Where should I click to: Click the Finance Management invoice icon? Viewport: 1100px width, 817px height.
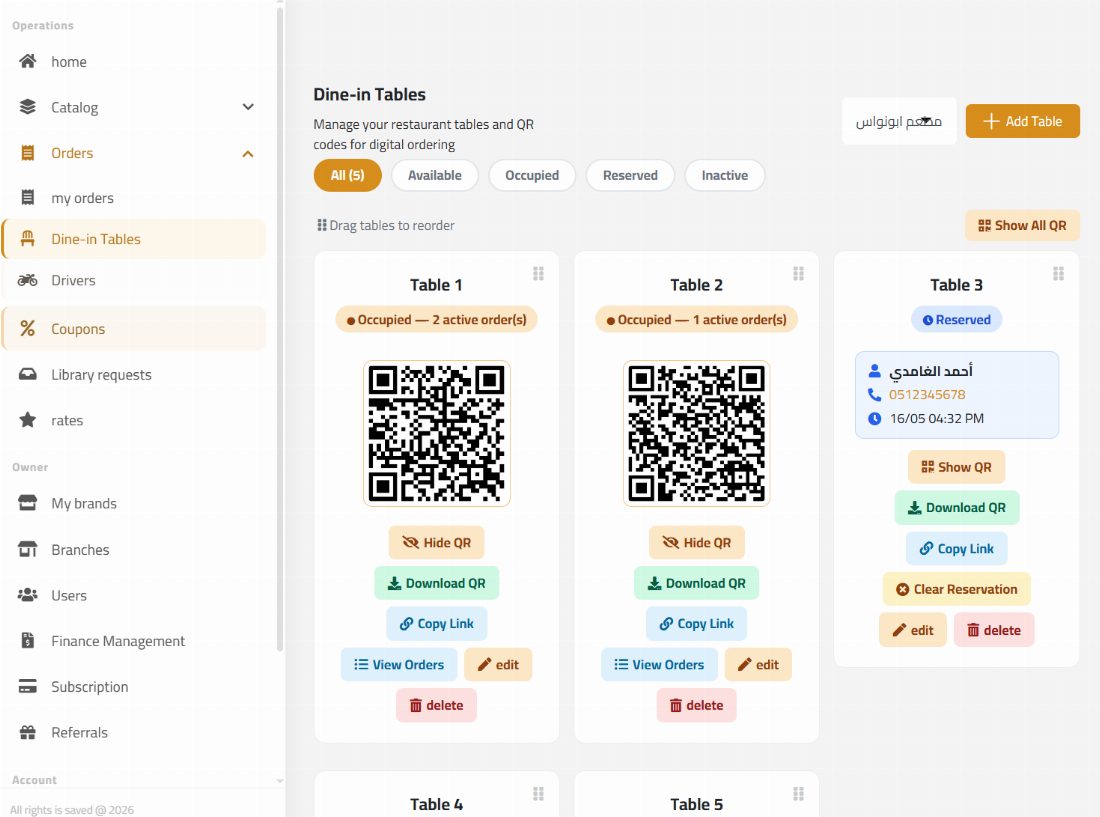pyautogui.click(x=27, y=640)
